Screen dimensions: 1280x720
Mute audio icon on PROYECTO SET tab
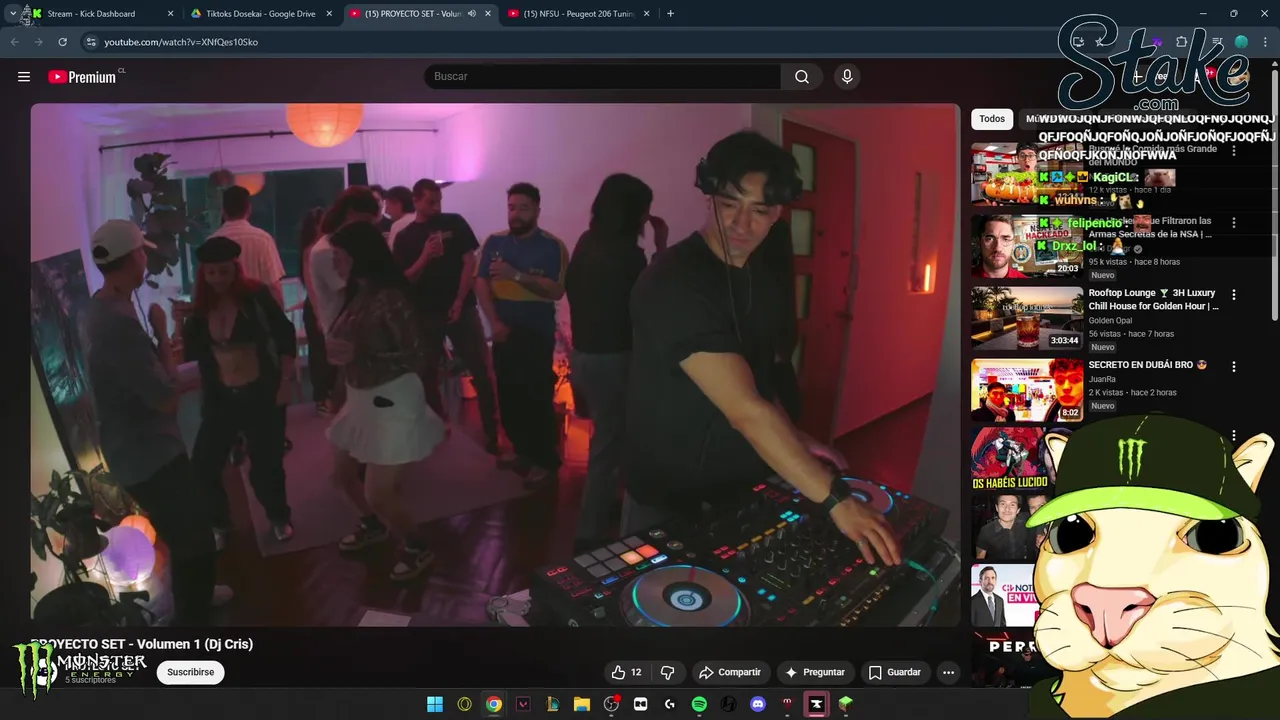coord(472,14)
